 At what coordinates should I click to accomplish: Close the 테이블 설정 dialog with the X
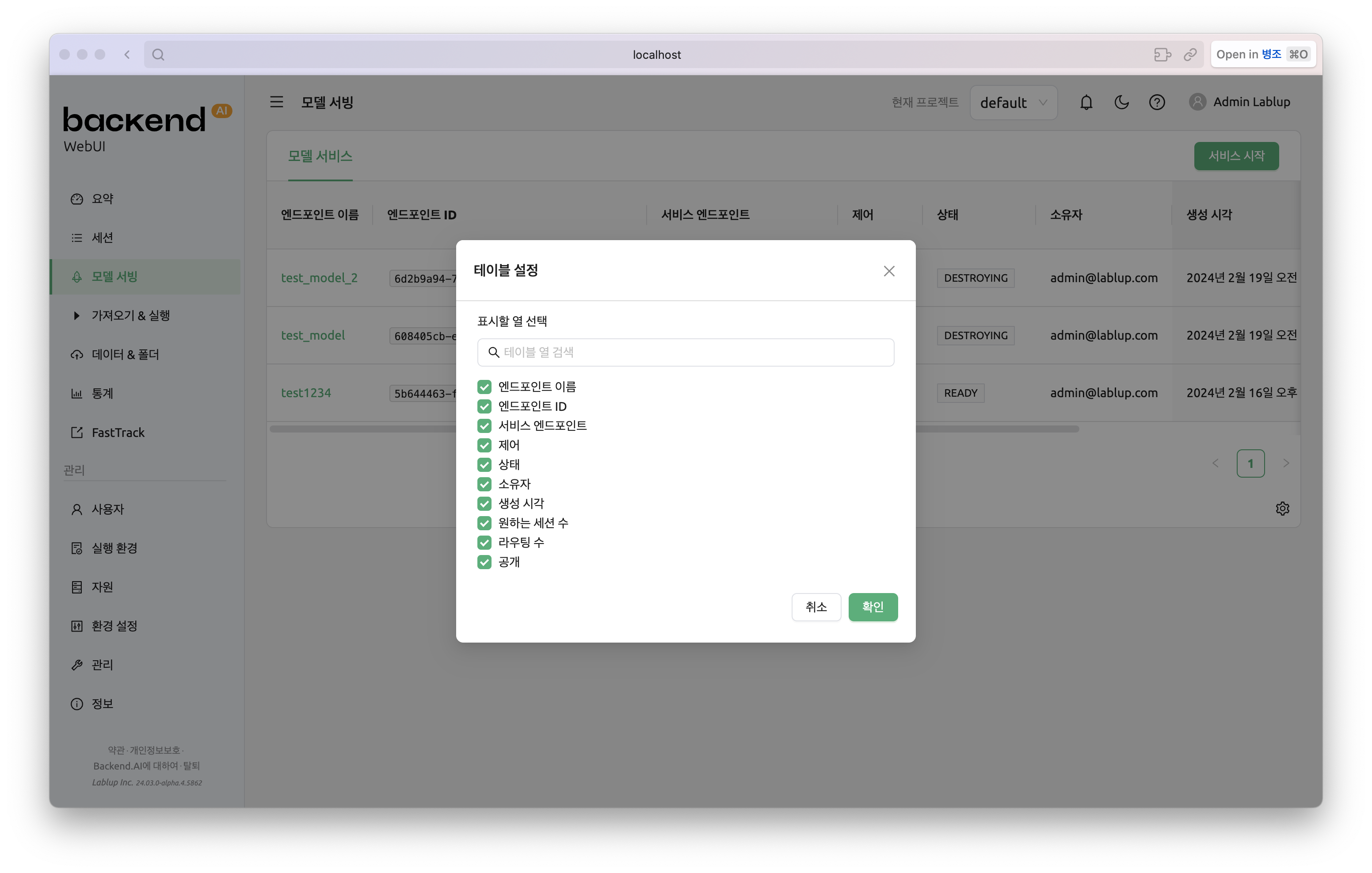(889, 271)
